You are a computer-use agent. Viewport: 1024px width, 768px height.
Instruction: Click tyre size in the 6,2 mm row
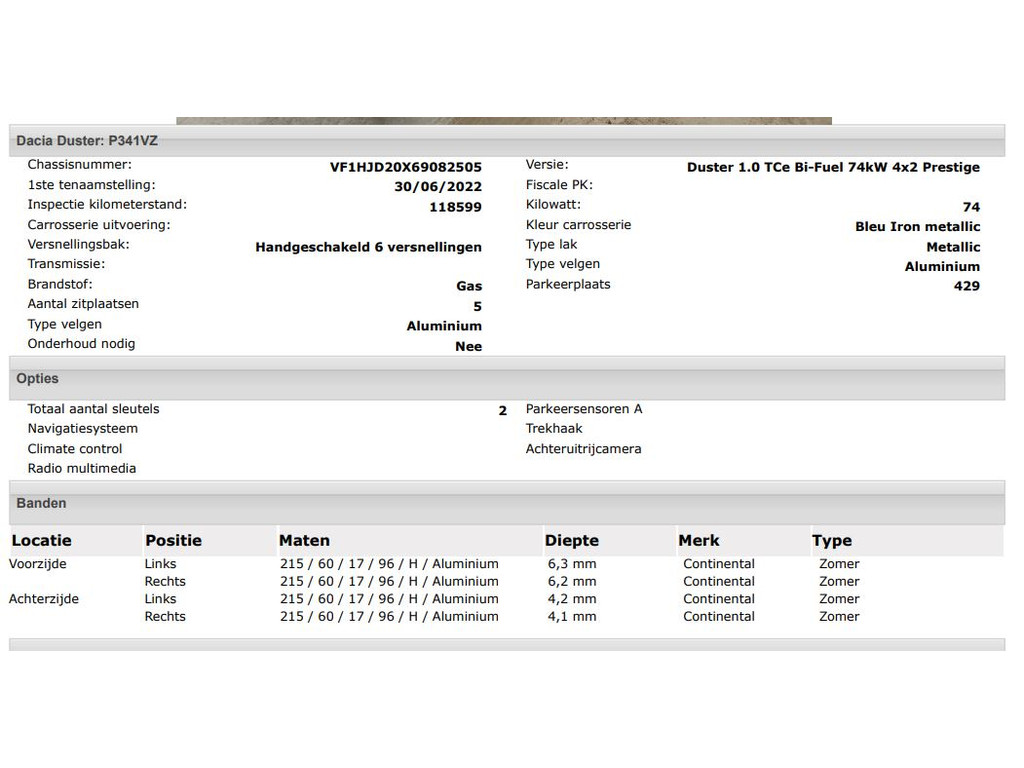[x=389, y=581]
